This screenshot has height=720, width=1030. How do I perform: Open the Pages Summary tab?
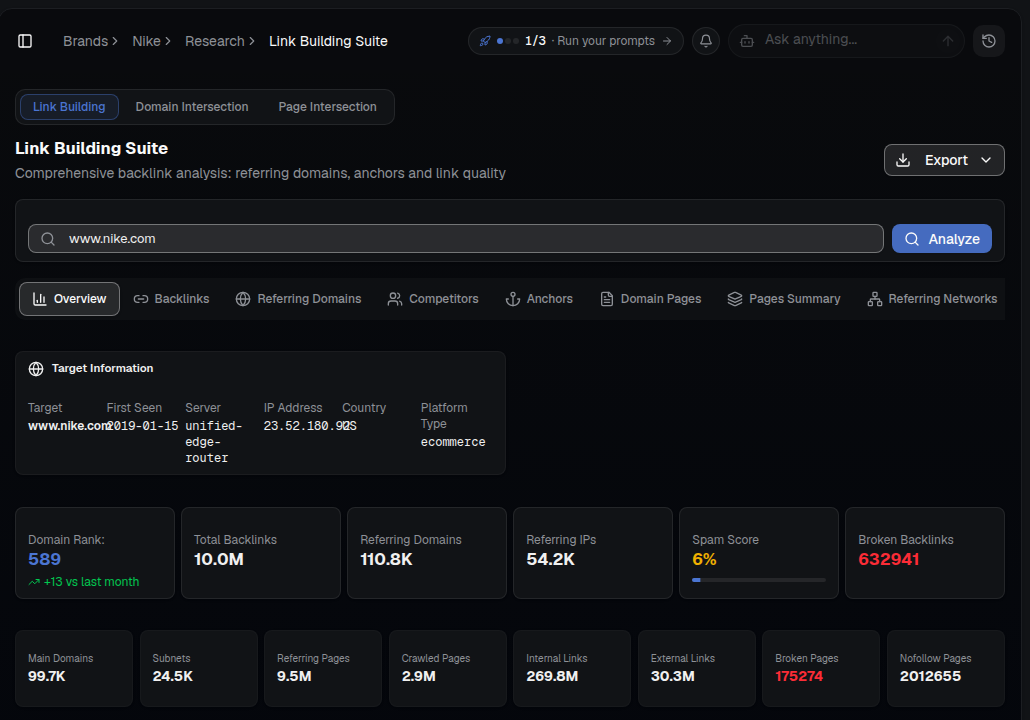click(784, 299)
